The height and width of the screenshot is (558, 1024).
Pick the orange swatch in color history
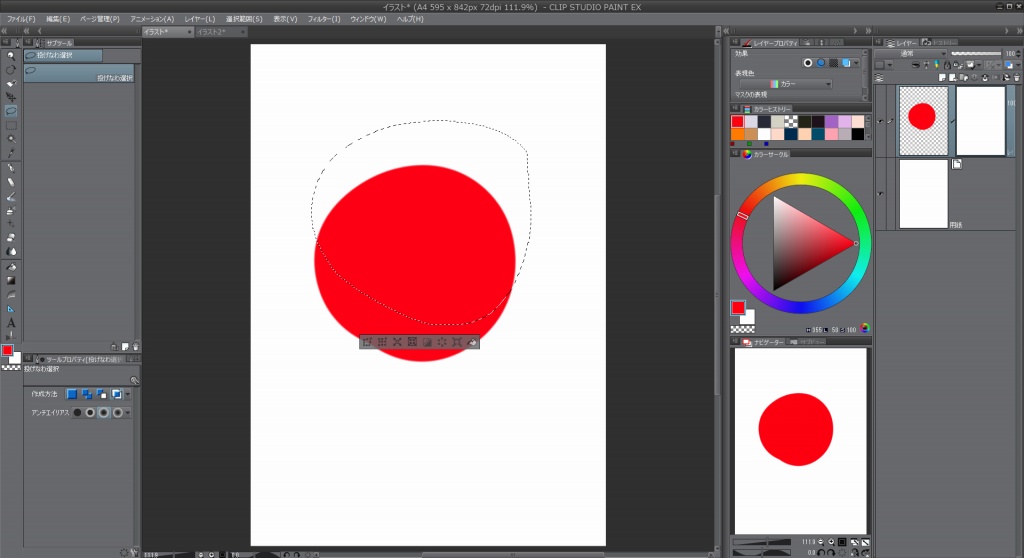click(737, 134)
